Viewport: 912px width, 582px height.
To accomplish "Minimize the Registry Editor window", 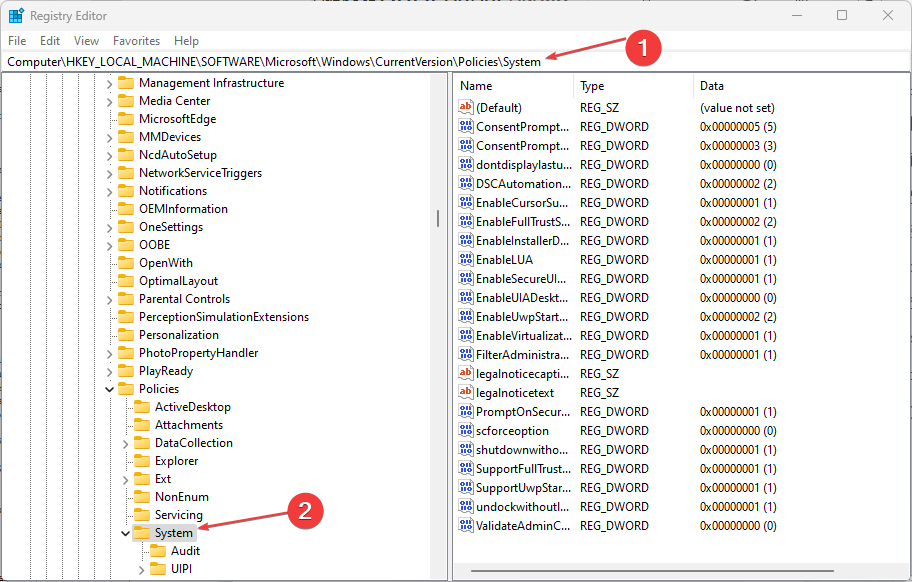I will pos(797,15).
